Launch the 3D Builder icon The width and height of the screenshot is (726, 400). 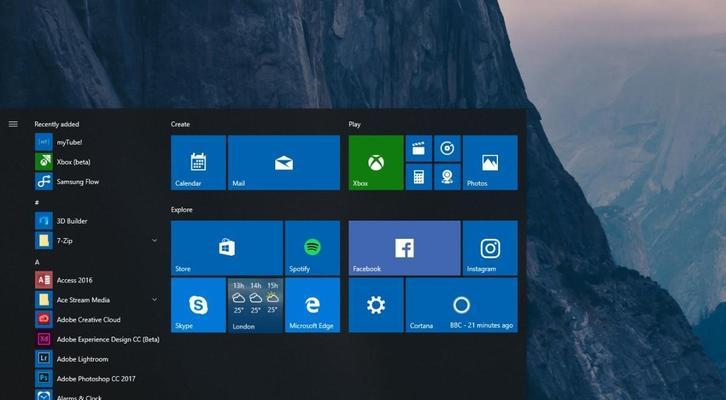tap(44, 221)
